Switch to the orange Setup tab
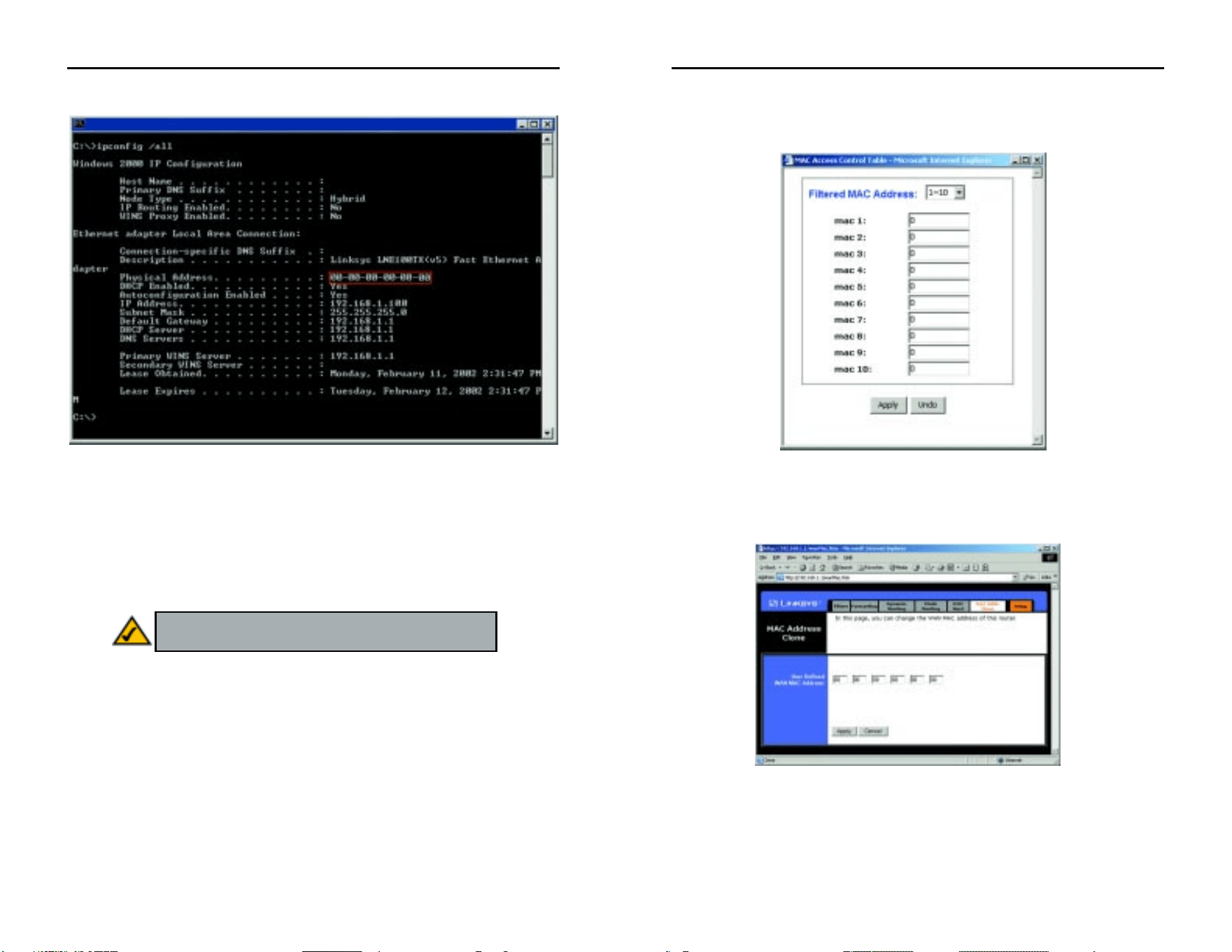This screenshot has height=952, width=1232. coord(1021,606)
